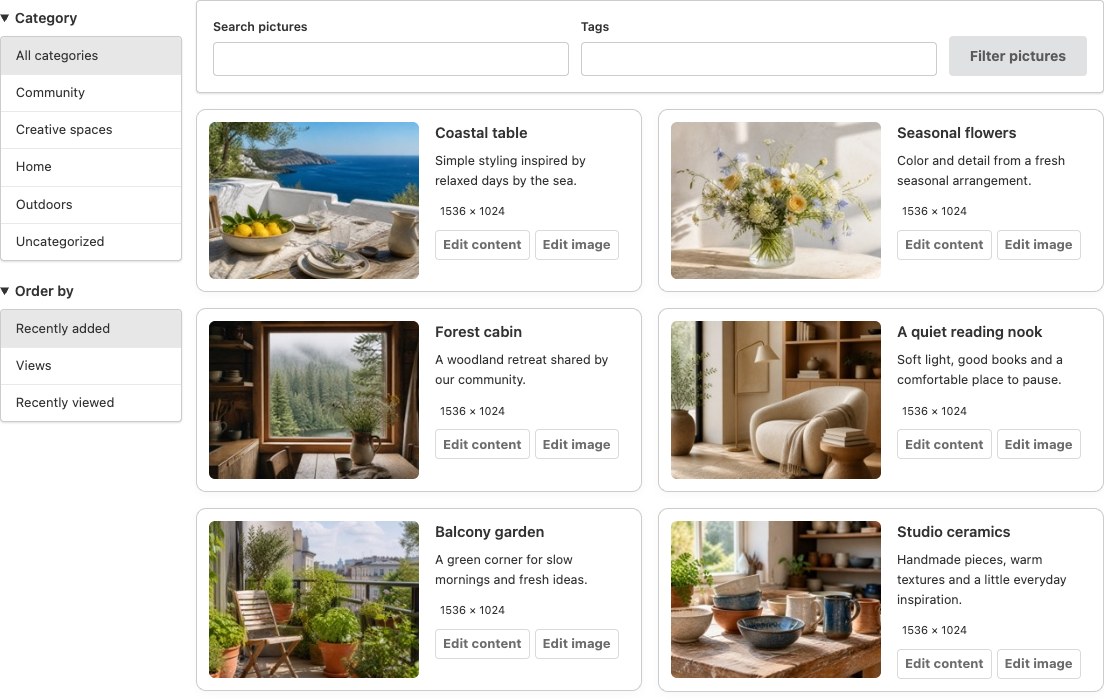Viewport: 1104px width, 700px height.
Task: Edit content for Seasonal flowers
Action: [x=944, y=245]
